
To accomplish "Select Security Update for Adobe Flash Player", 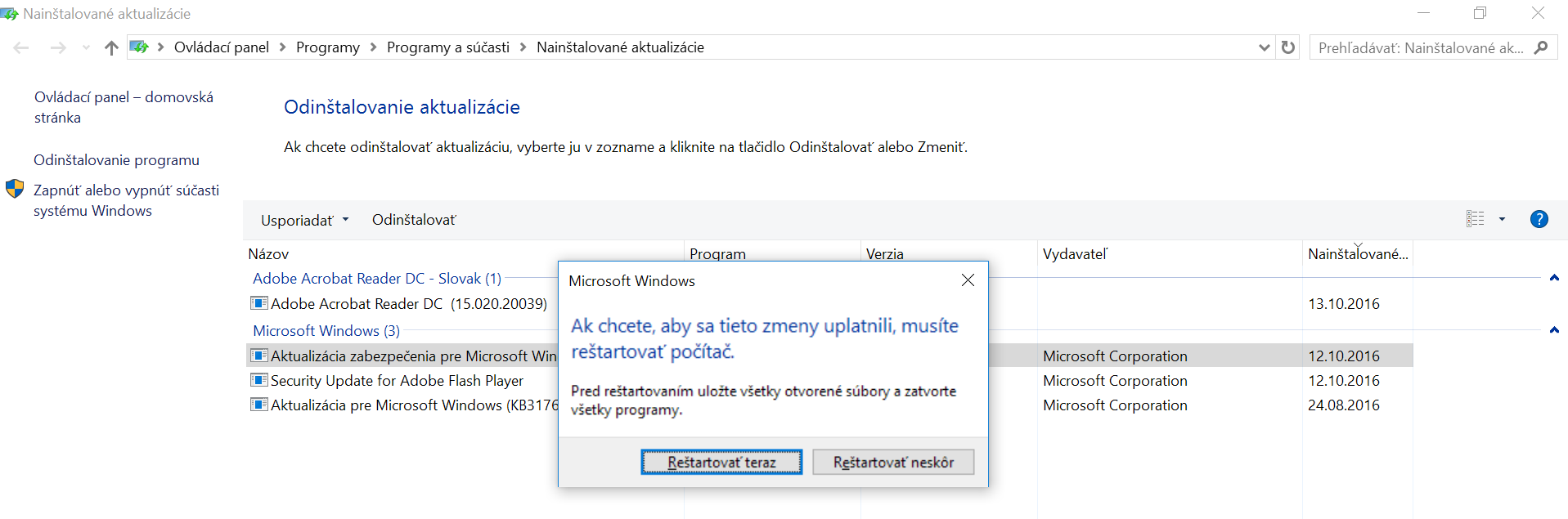I will tap(397, 381).
